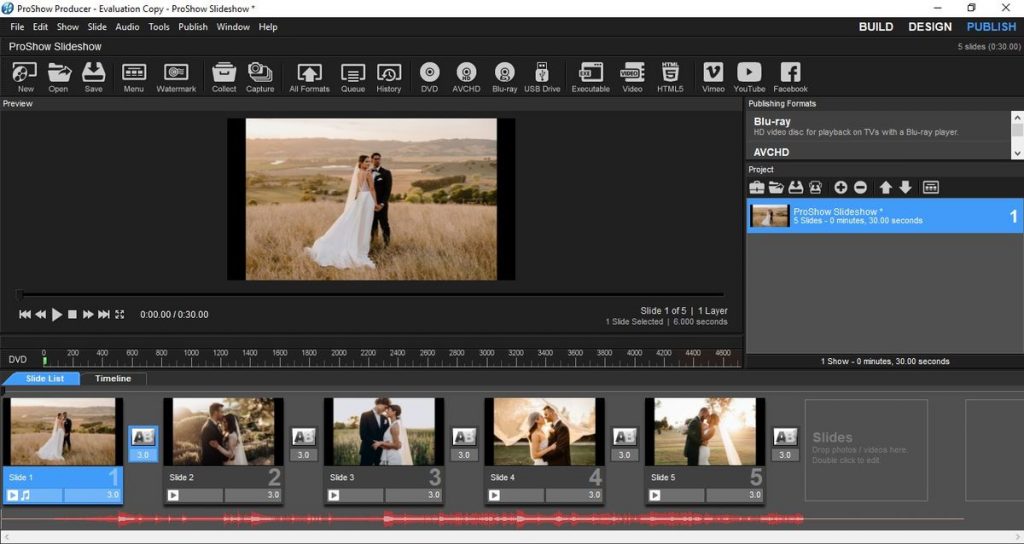Viewport: 1024px width, 544px height.
Task: Choose the Blu-ray toolbar icon
Action: tap(505, 77)
